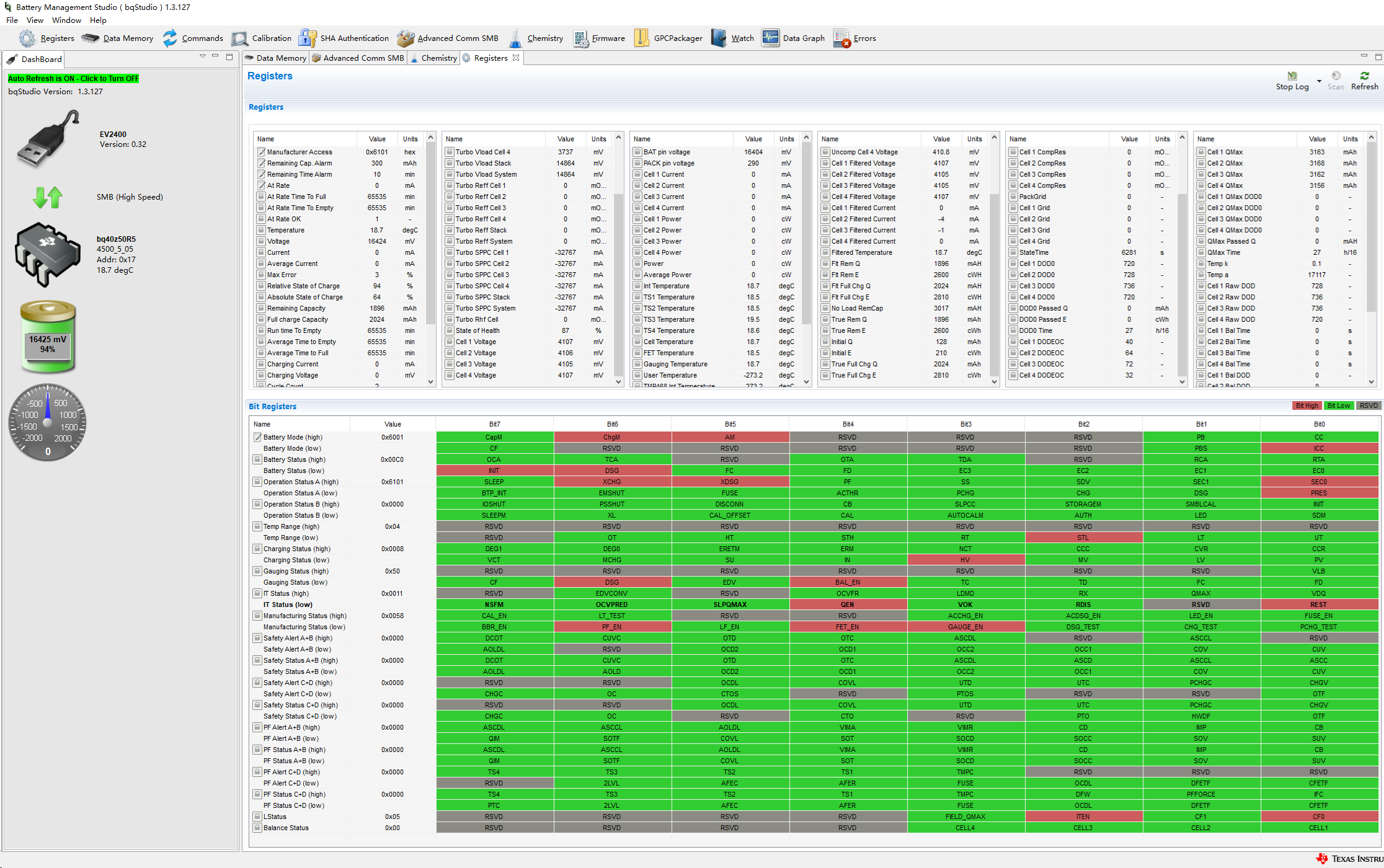Toggle log checkbox for Cell 1 Voltage

(x=450, y=342)
